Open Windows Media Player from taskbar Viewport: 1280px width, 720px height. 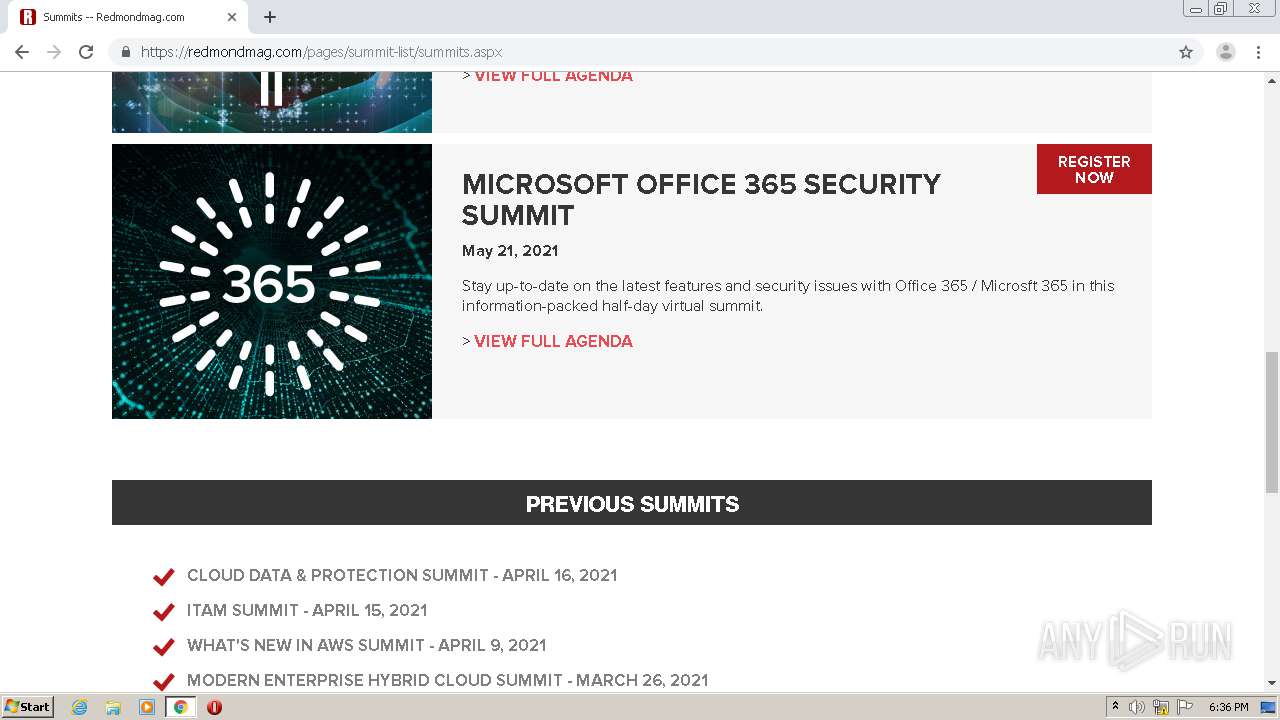147,707
